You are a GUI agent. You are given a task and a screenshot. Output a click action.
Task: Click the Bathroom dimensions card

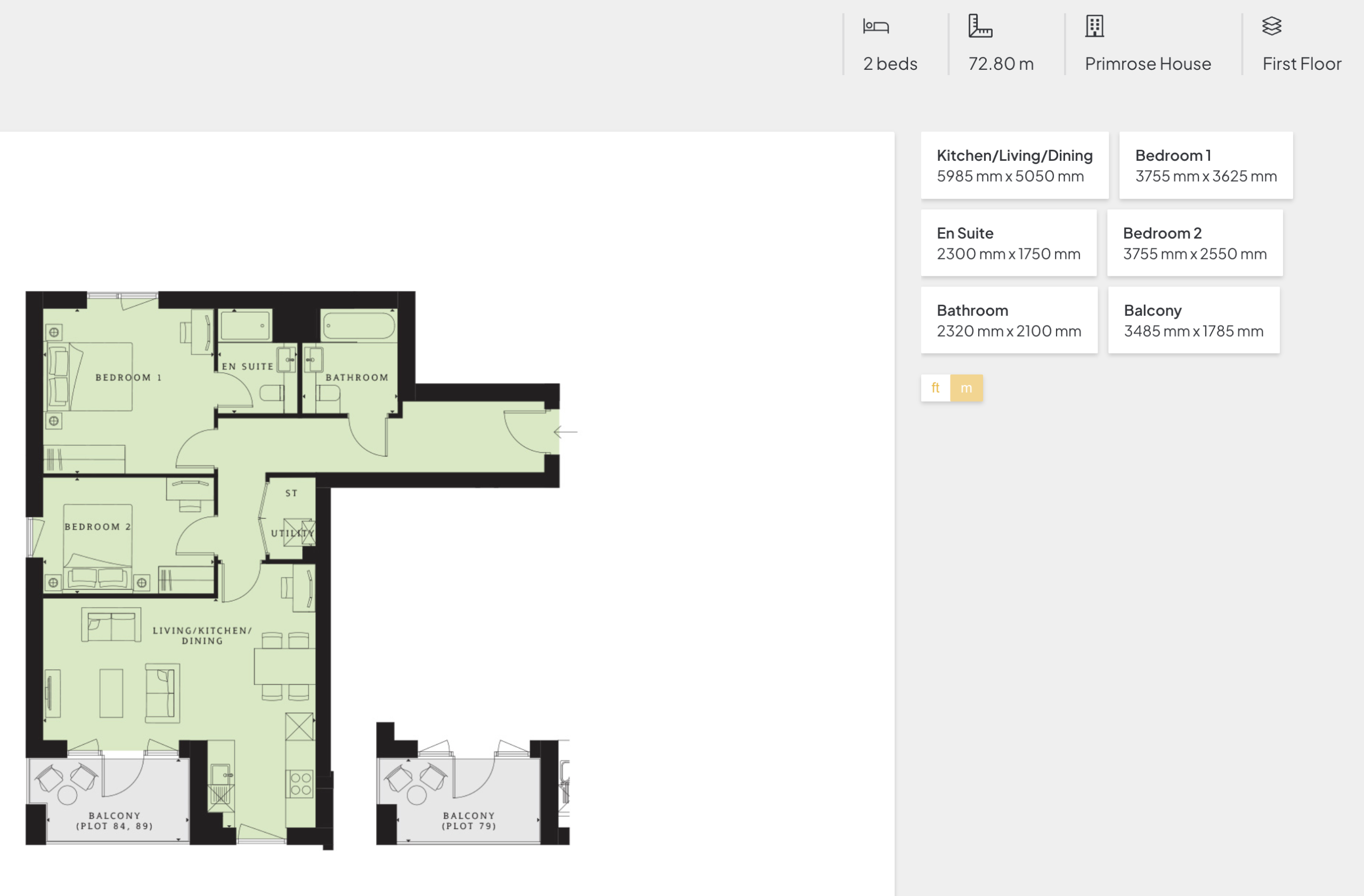pyautogui.click(x=1009, y=320)
